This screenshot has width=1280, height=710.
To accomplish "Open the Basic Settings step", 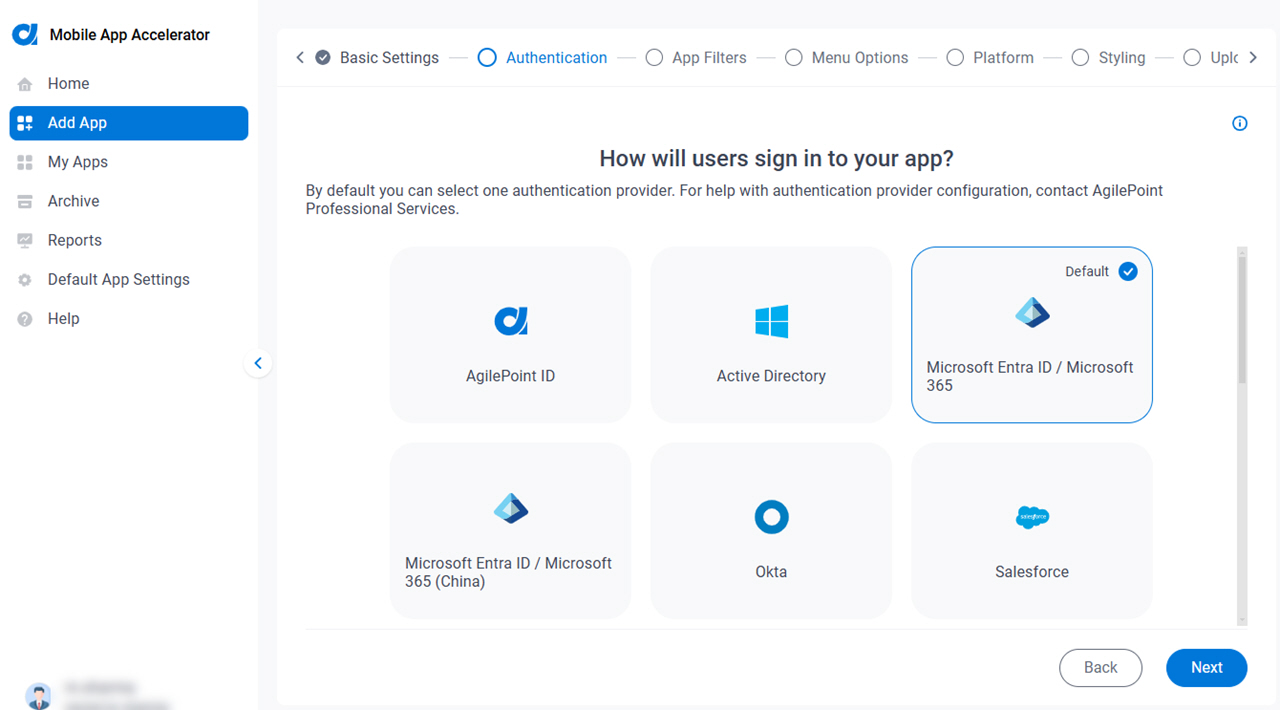I will click(x=389, y=58).
